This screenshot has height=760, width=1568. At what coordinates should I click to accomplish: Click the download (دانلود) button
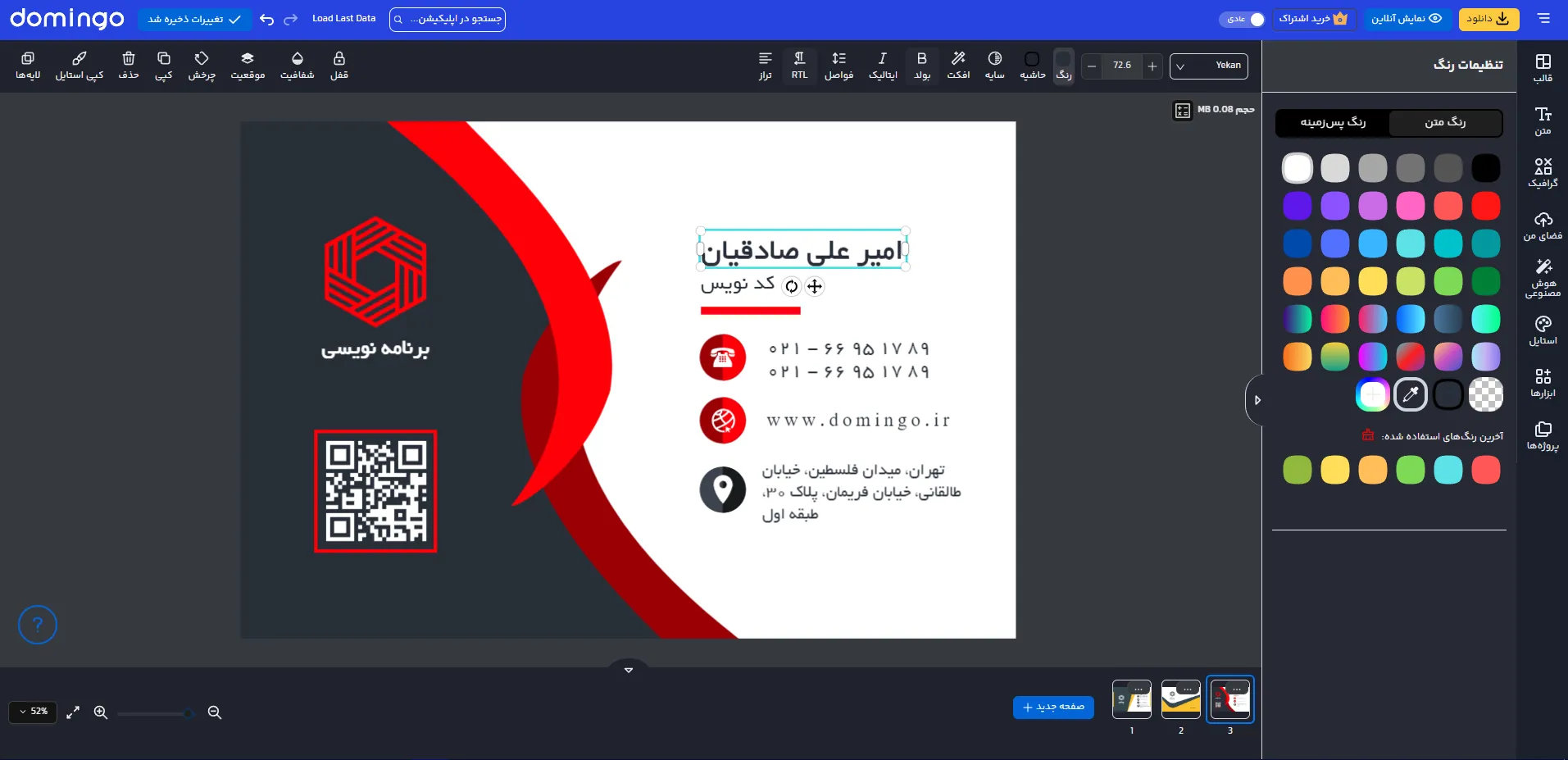[1488, 19]
